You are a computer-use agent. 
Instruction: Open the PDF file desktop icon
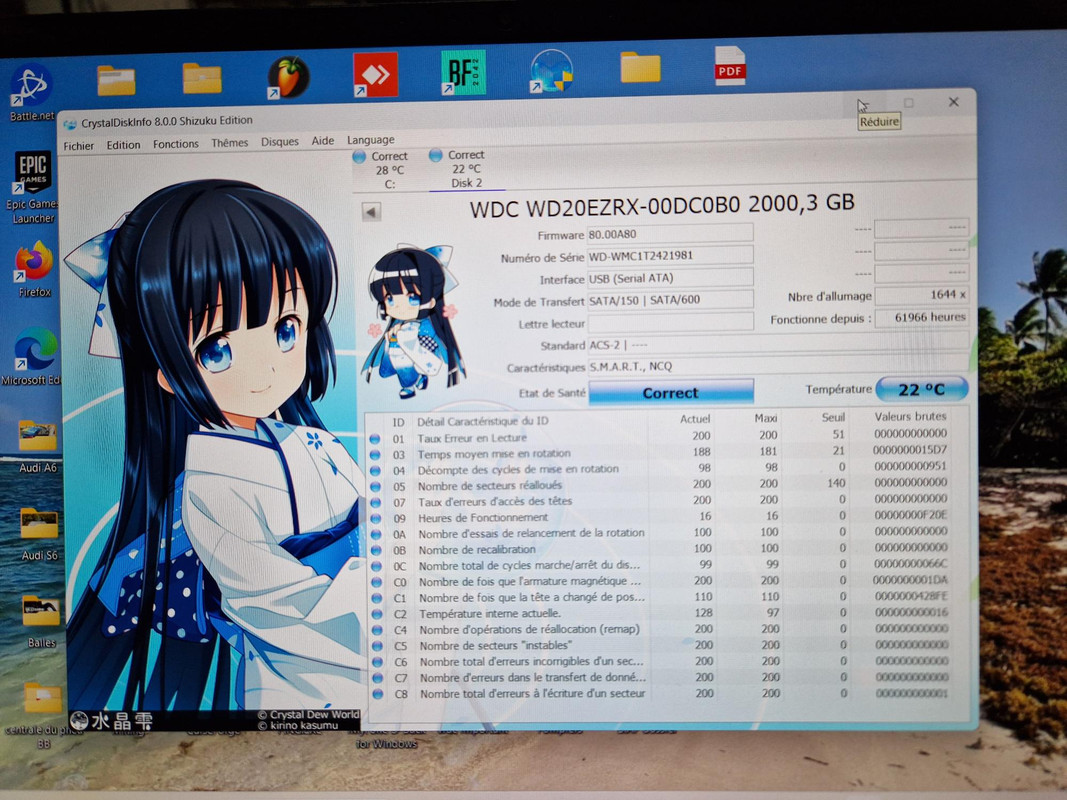tap(729, 66)
